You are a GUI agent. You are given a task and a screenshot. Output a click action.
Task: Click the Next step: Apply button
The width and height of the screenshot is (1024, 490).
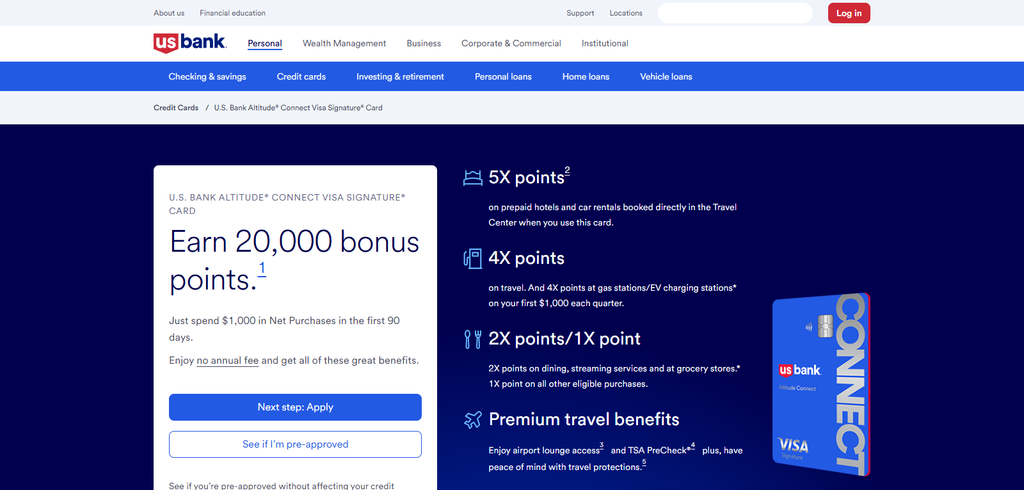295,407
